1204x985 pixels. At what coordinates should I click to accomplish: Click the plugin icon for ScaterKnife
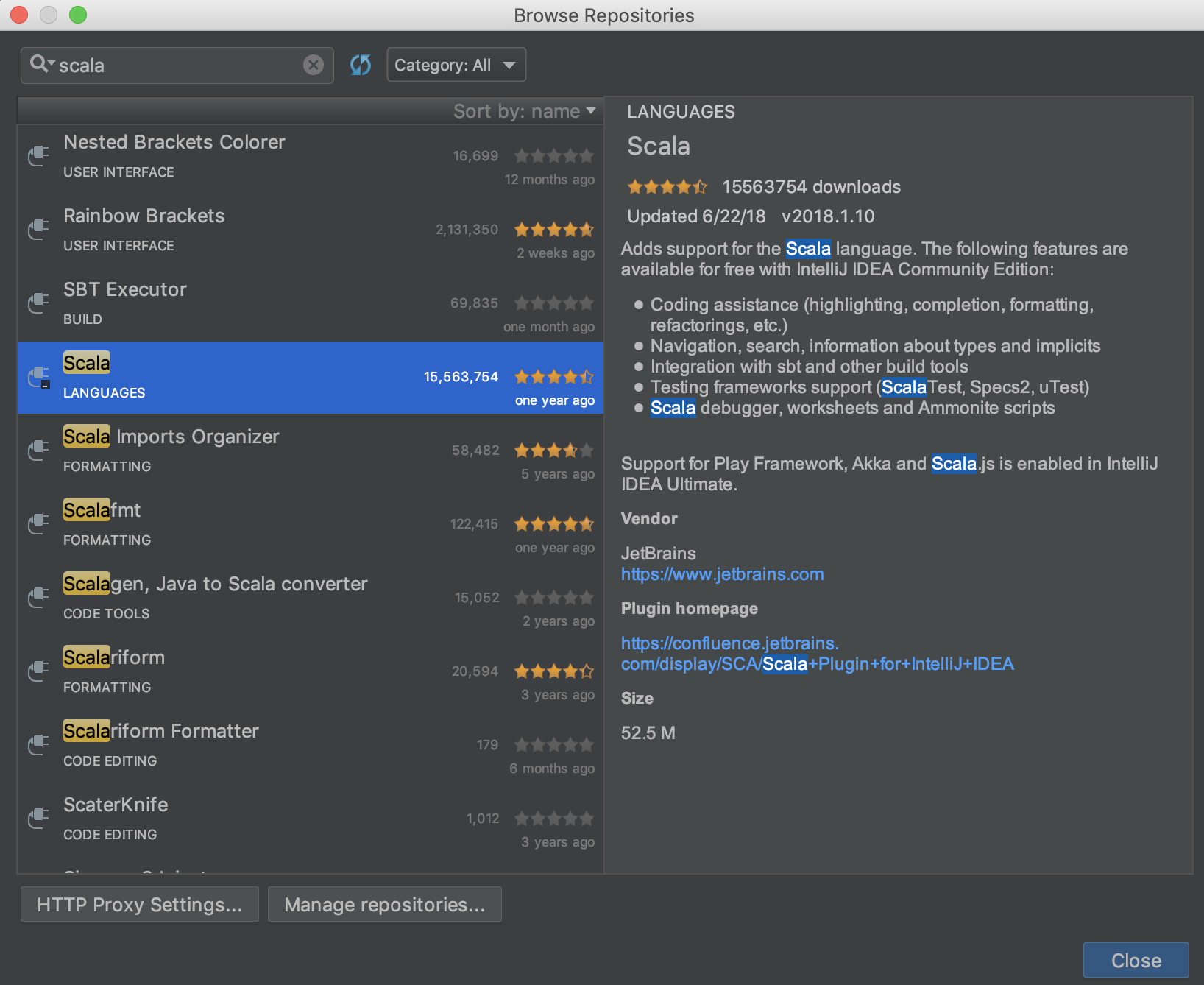(38, 818)
